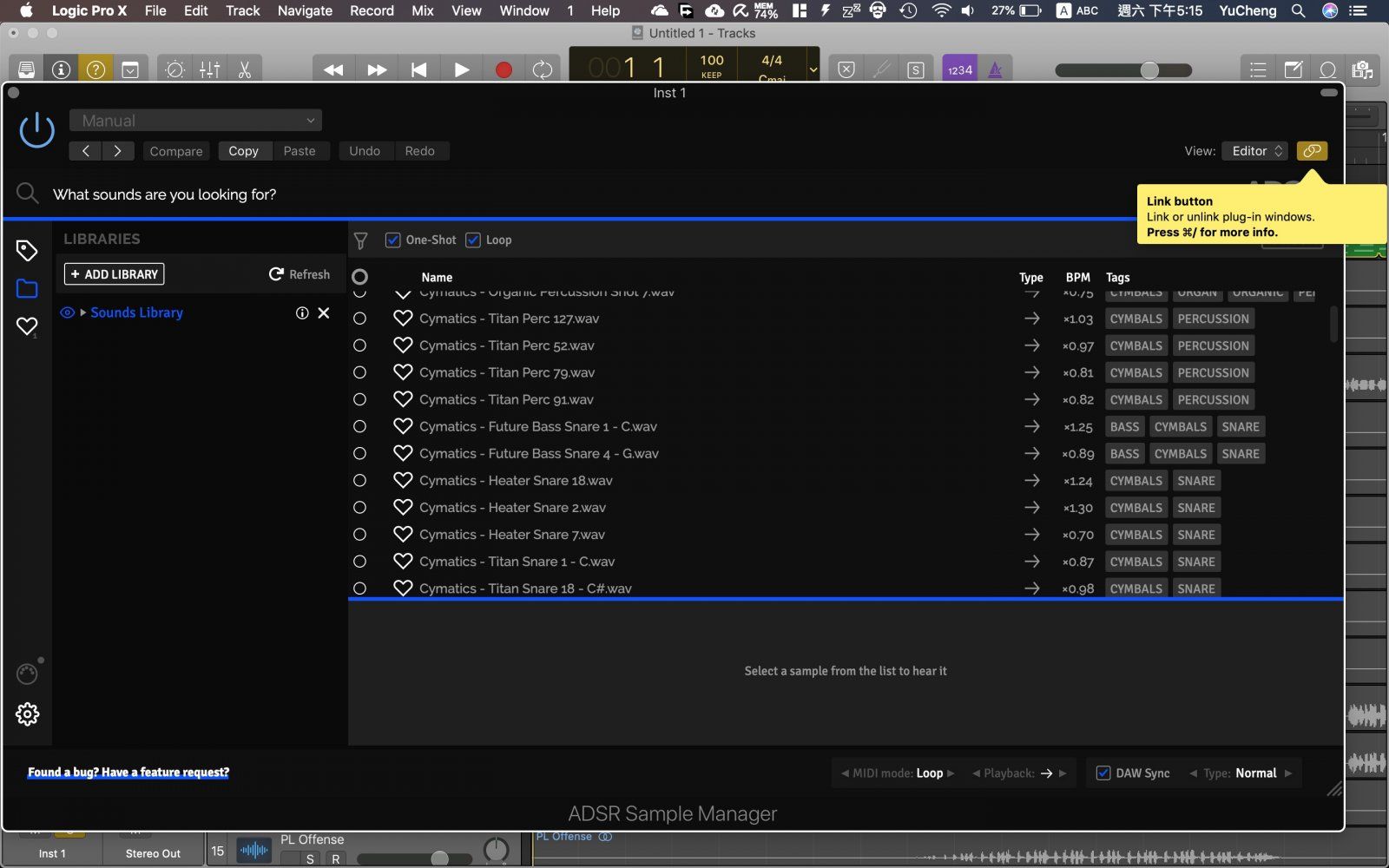Click the Undo button
Image resolution: width=1389 pixels, height=868 pixels.
365,151
